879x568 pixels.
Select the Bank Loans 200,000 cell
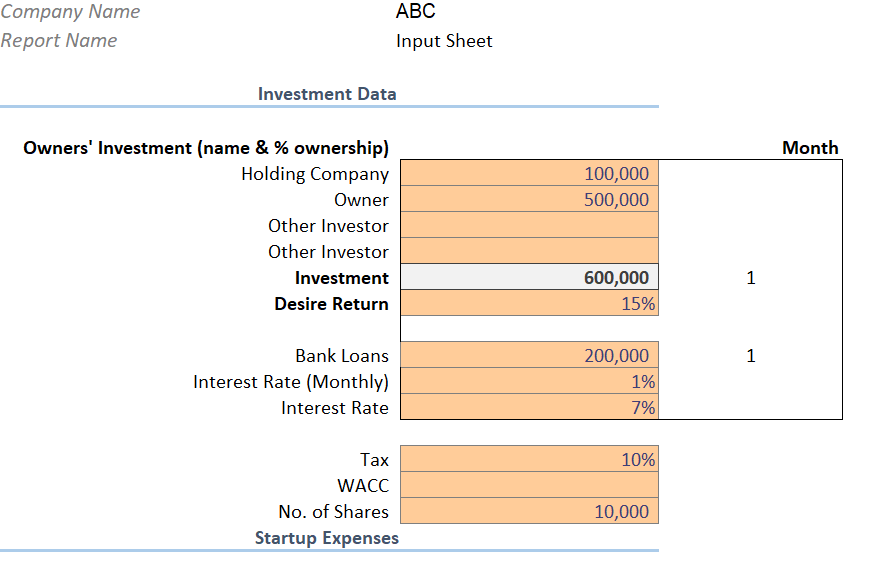tap(529, 355)
